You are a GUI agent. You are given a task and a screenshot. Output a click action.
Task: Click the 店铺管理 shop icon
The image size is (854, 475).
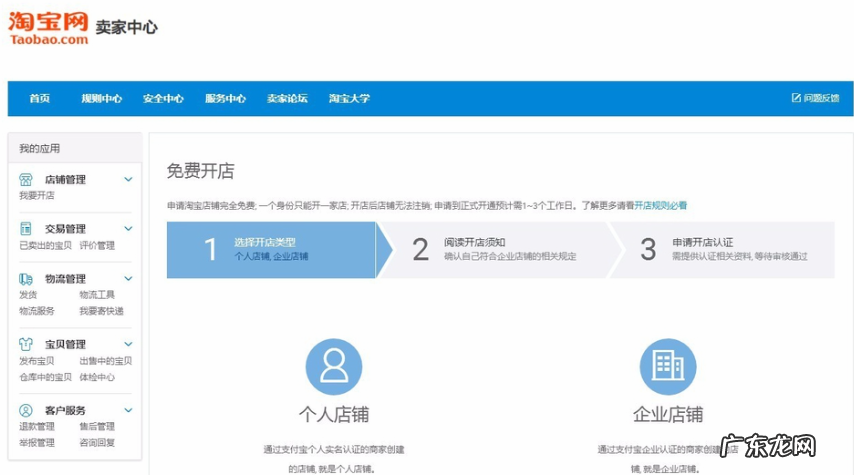[26, 179]
